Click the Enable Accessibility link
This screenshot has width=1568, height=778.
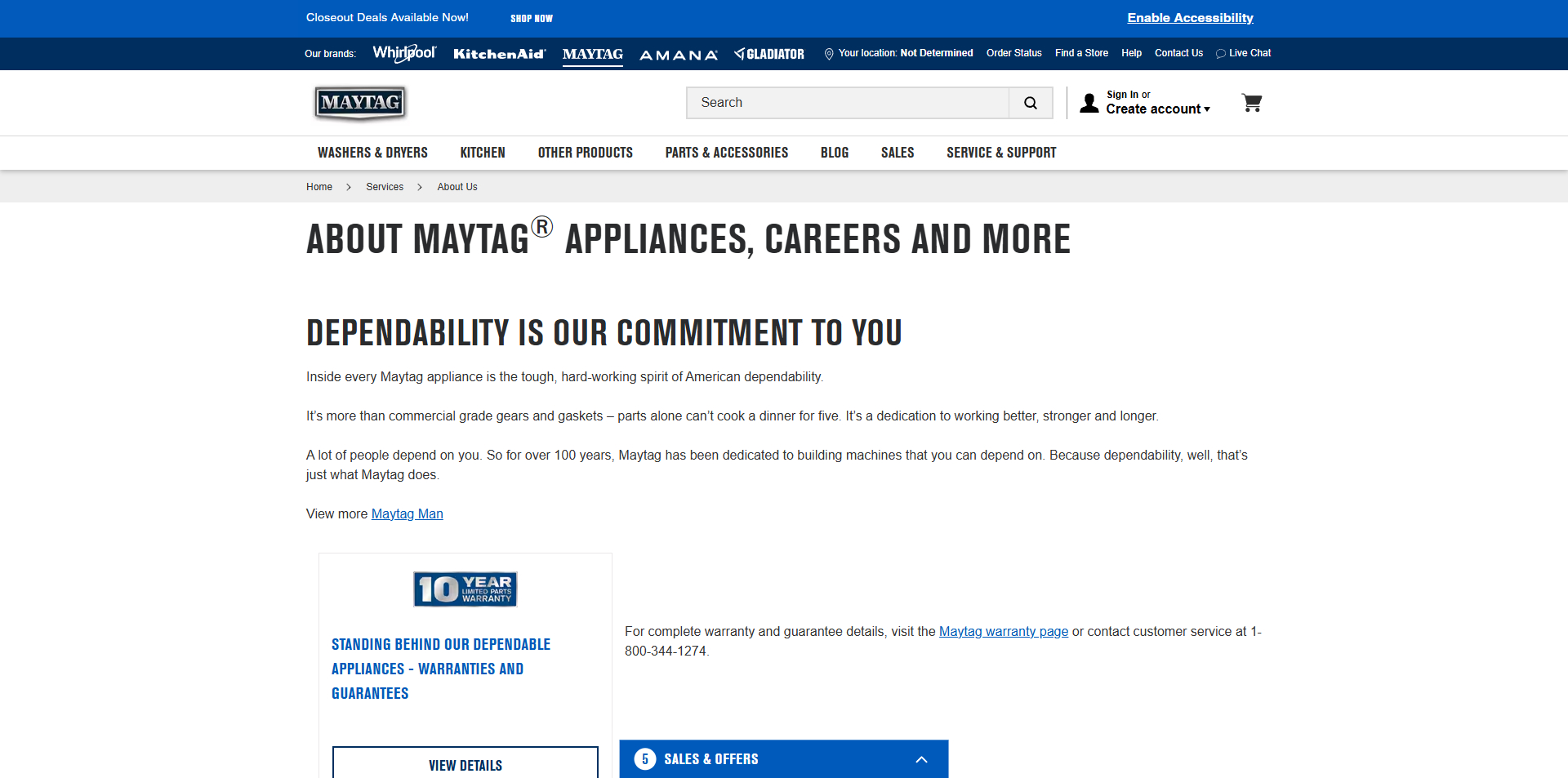pos(1189,17)
